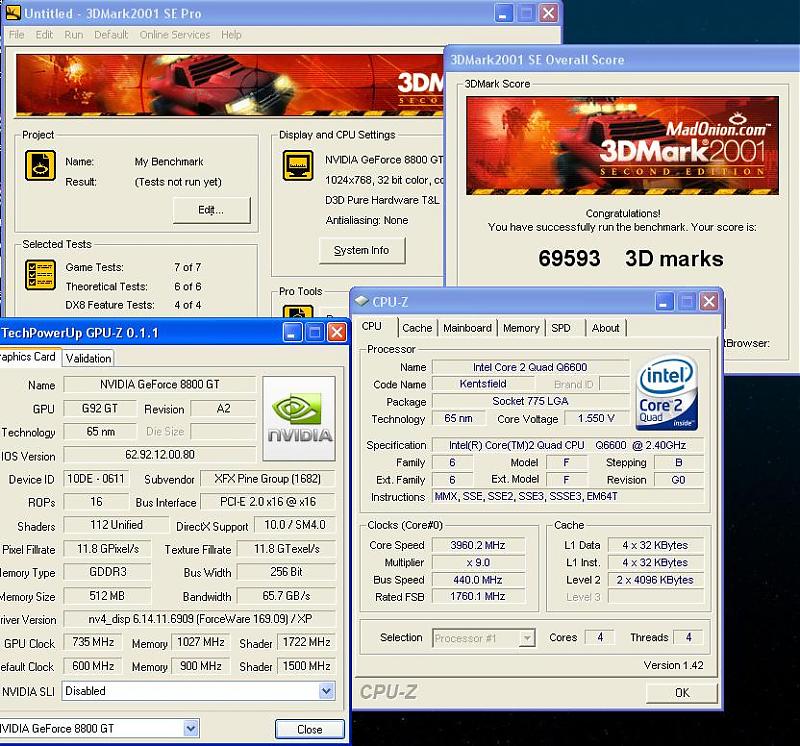This screenshot has width=800, height=746.
Task: Close the 3DMark2001 SE Pro window
Action: coord(548,13)
